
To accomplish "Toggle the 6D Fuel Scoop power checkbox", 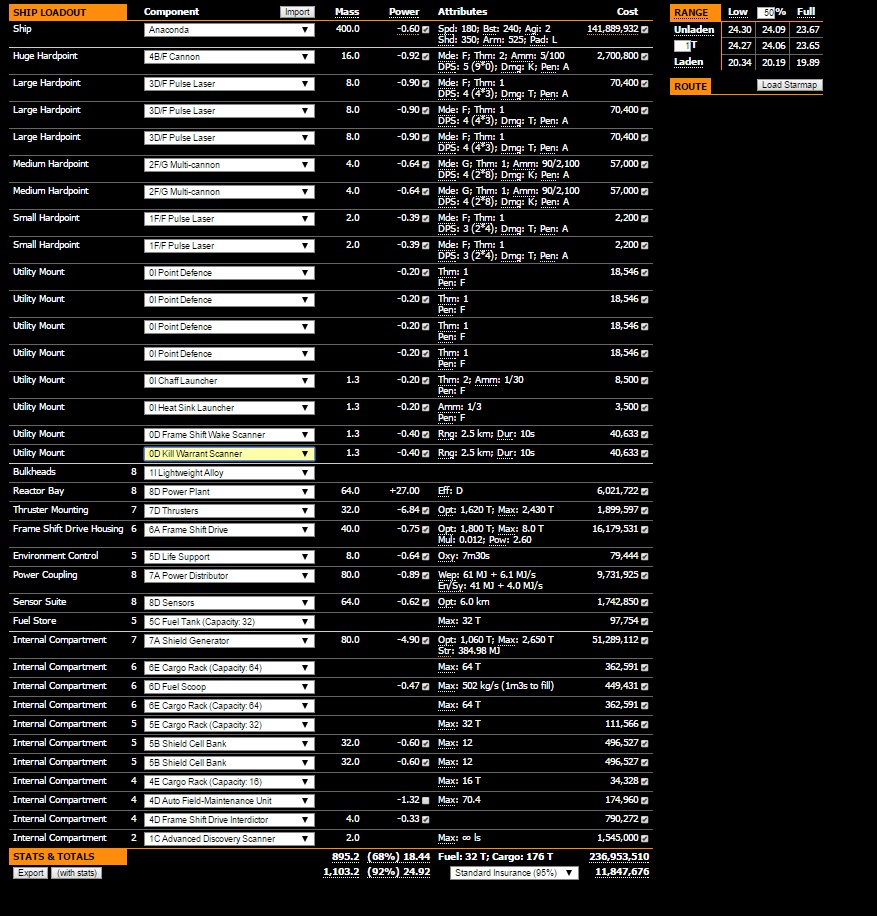I will click(425, 686).
